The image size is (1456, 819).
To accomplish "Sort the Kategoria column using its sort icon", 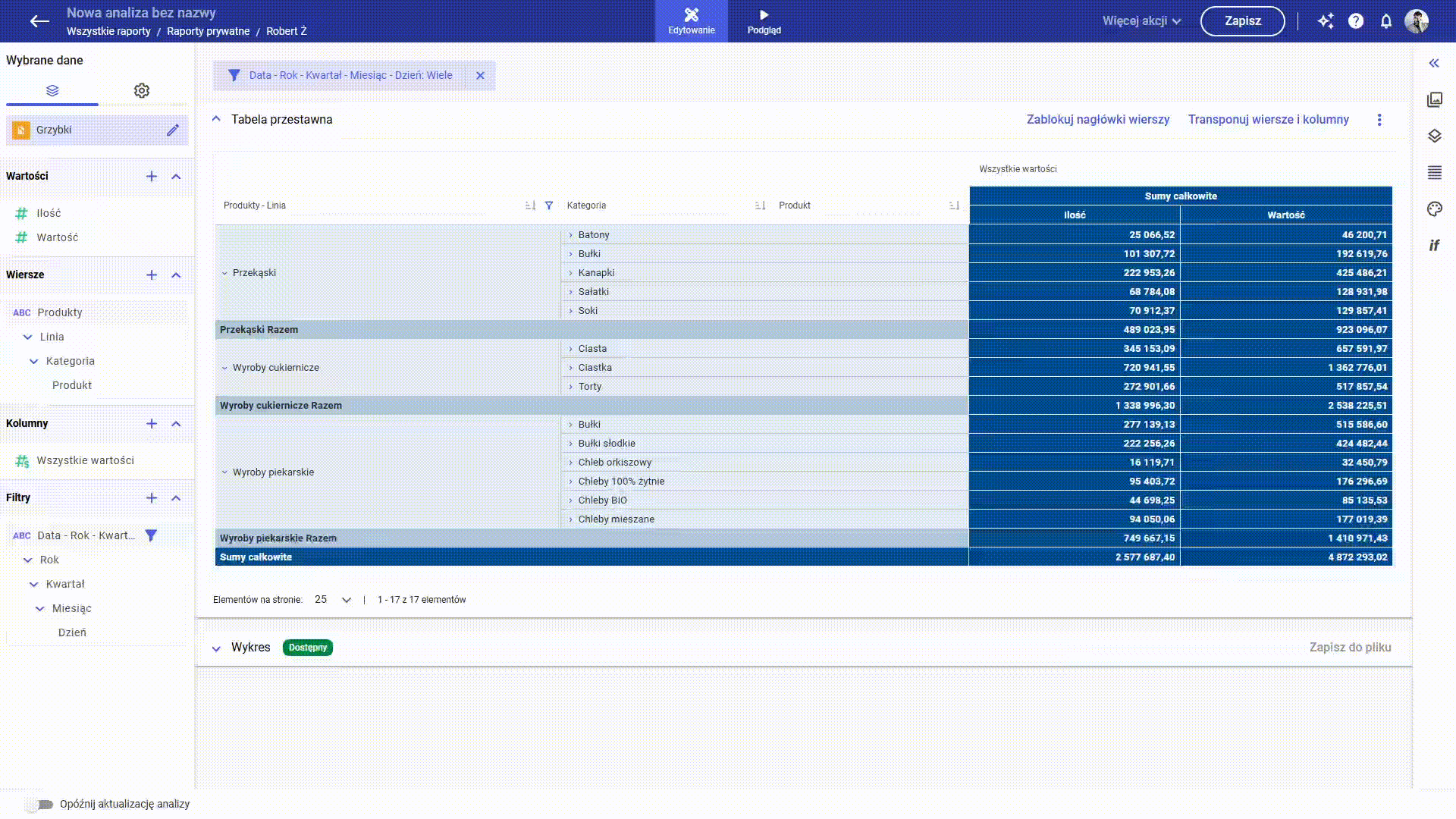I will tap(760, 206).
